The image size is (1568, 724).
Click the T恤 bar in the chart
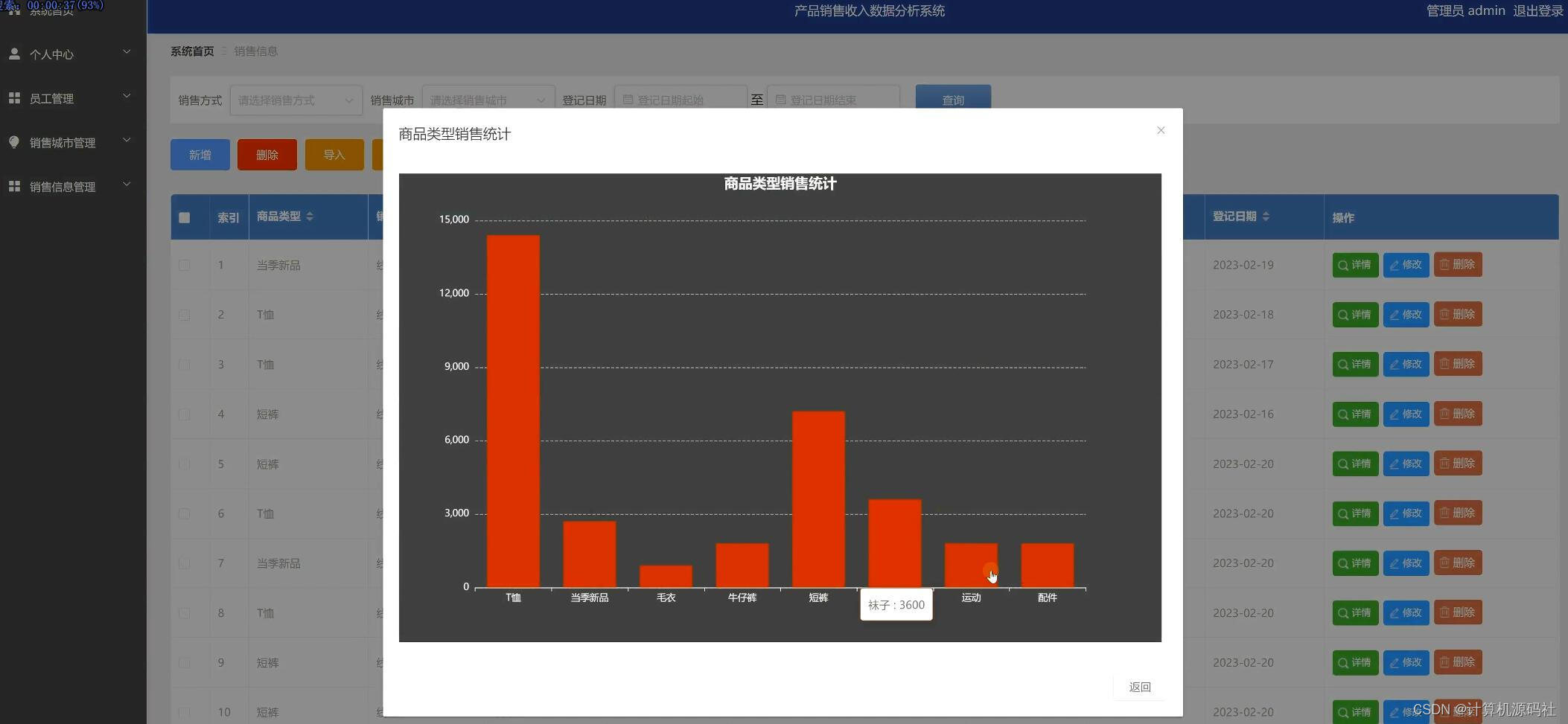point(513,411)
